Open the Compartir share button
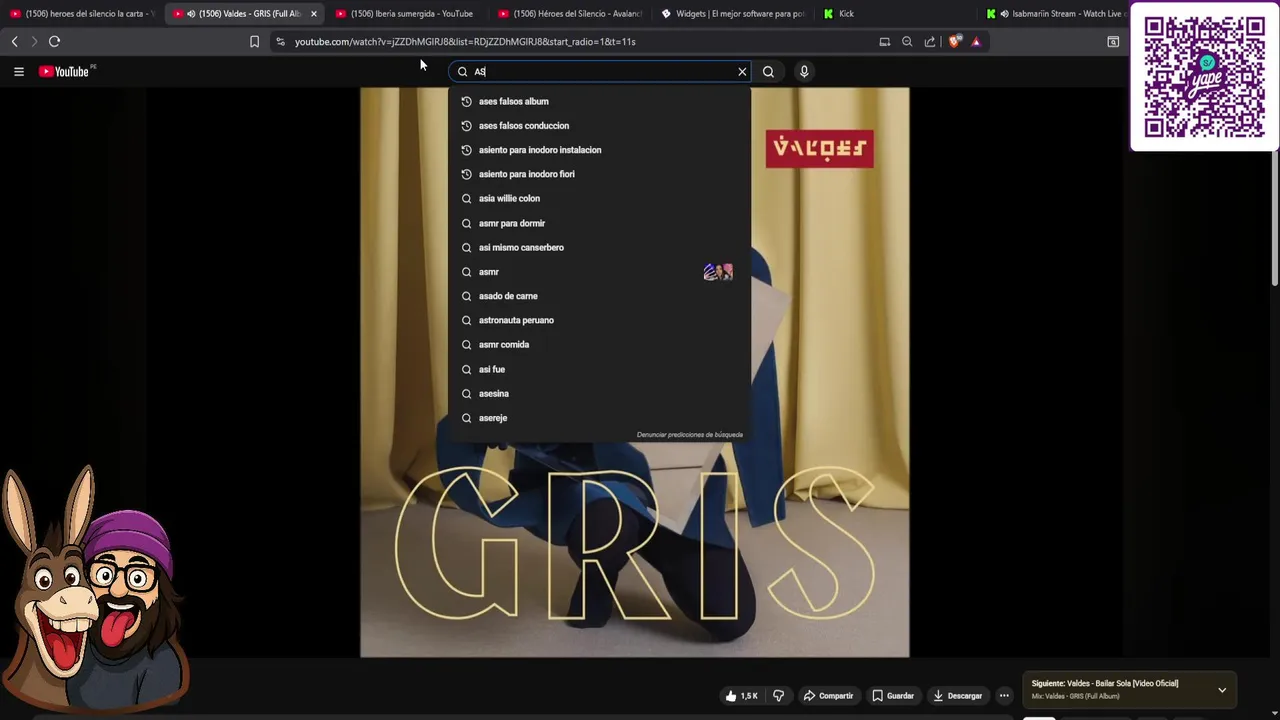 click(x=829, y=696)
